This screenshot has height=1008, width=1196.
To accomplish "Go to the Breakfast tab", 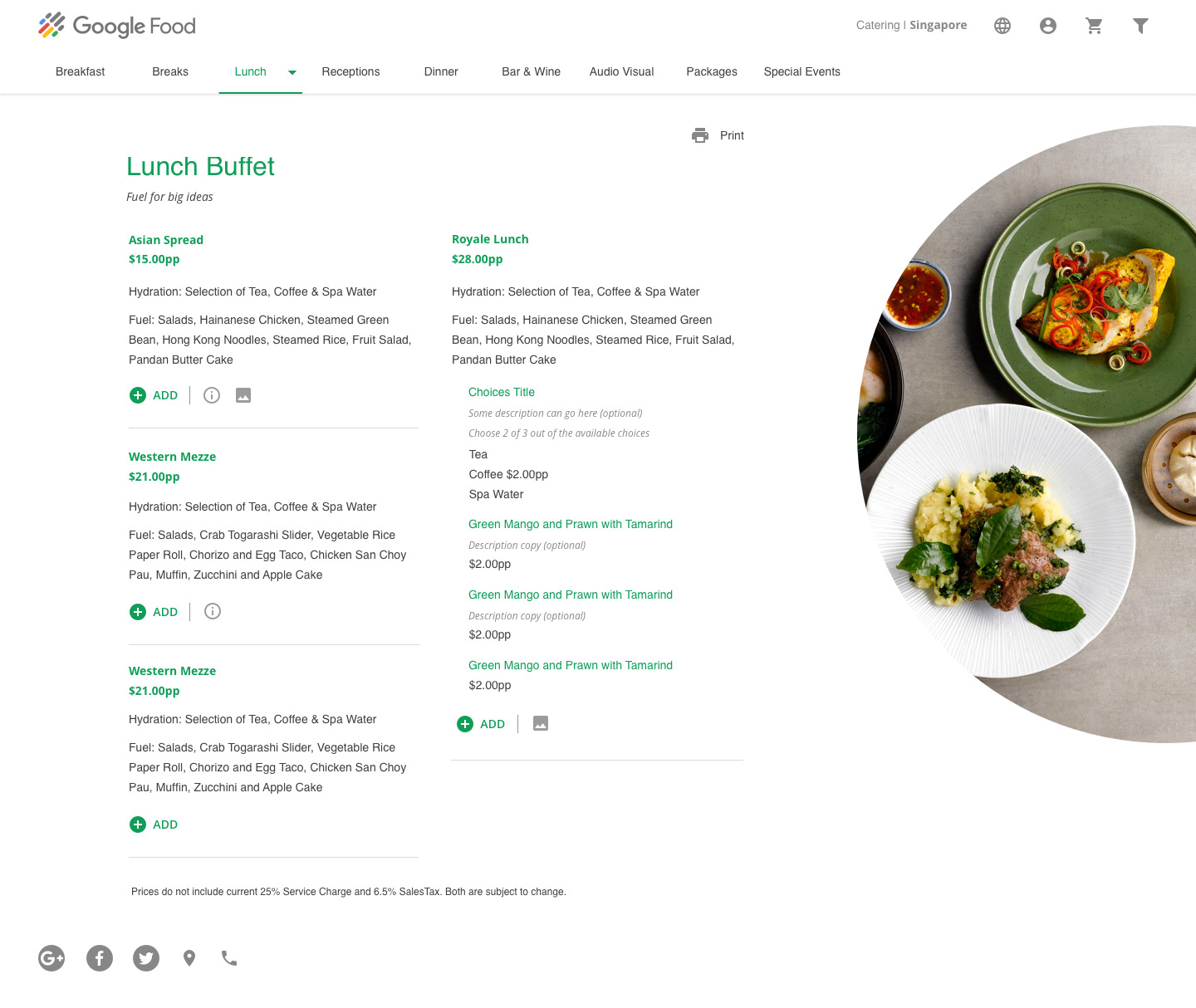I will click(x=81, y=71).
